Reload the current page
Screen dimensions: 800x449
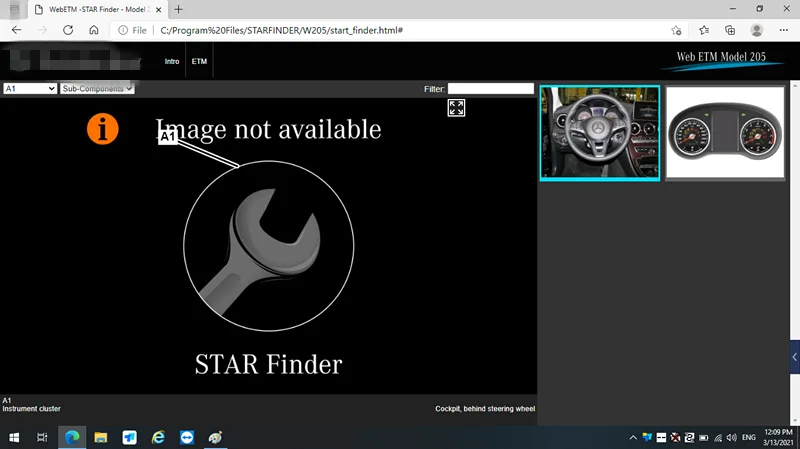[x=68, y=30]
